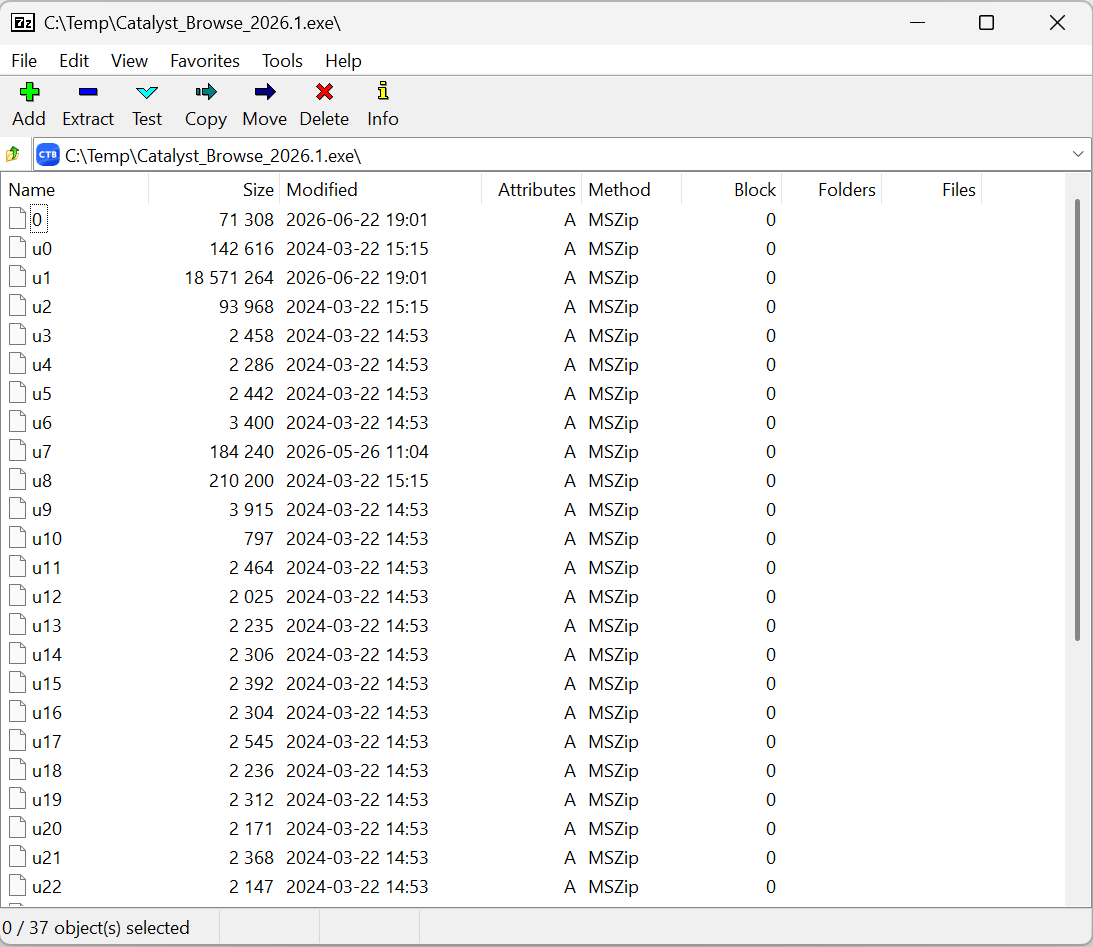1093x947 pixels.
Task: Expand the address path dropdown
Action: (x=1078, y=155)
